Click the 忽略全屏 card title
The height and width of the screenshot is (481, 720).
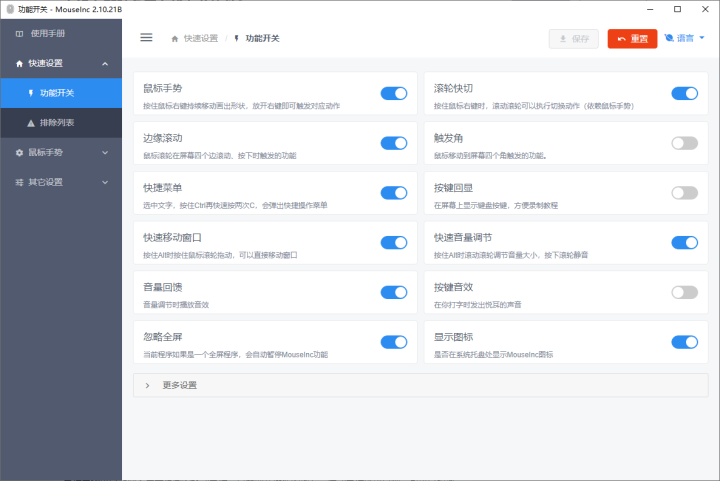point(163,337)
